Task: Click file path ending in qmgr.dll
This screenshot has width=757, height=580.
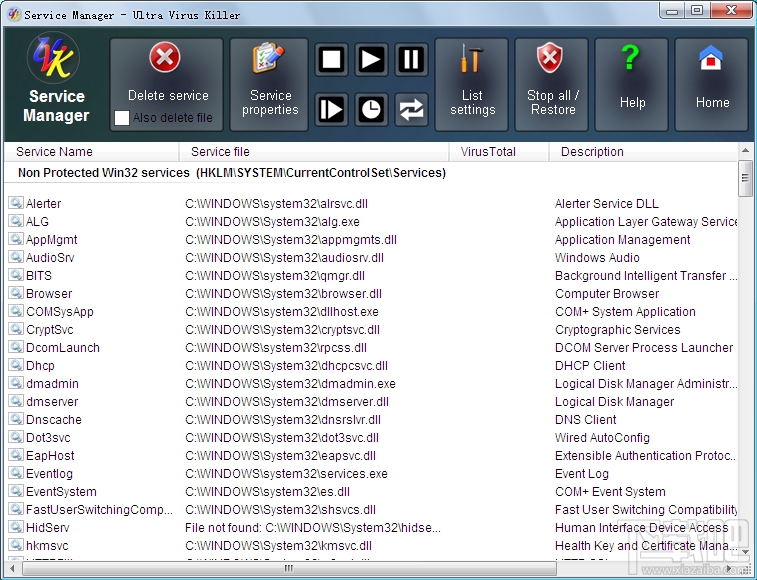Action: tap(275, 276)
